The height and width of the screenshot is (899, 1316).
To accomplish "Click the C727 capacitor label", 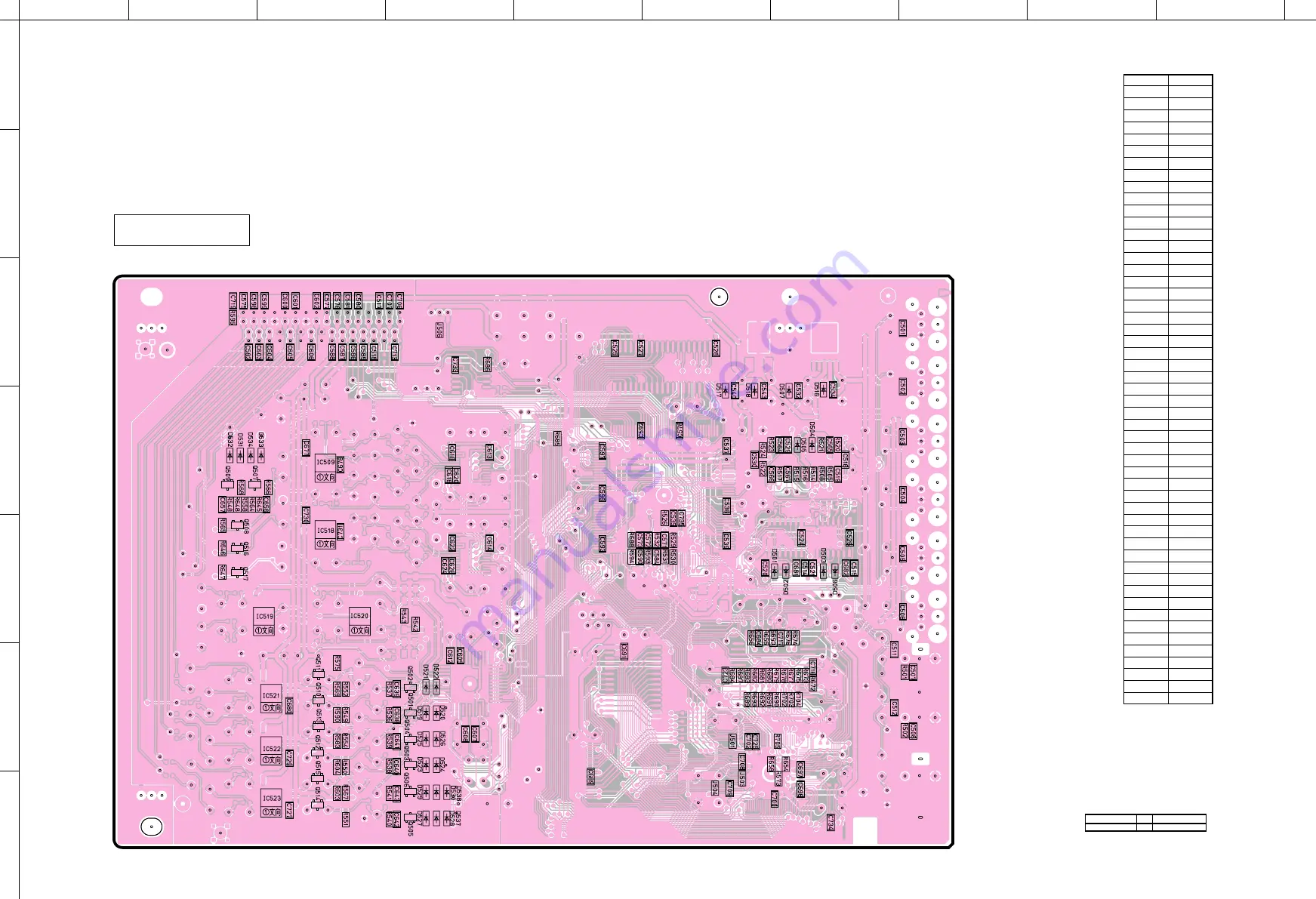I will pos(288,811).
